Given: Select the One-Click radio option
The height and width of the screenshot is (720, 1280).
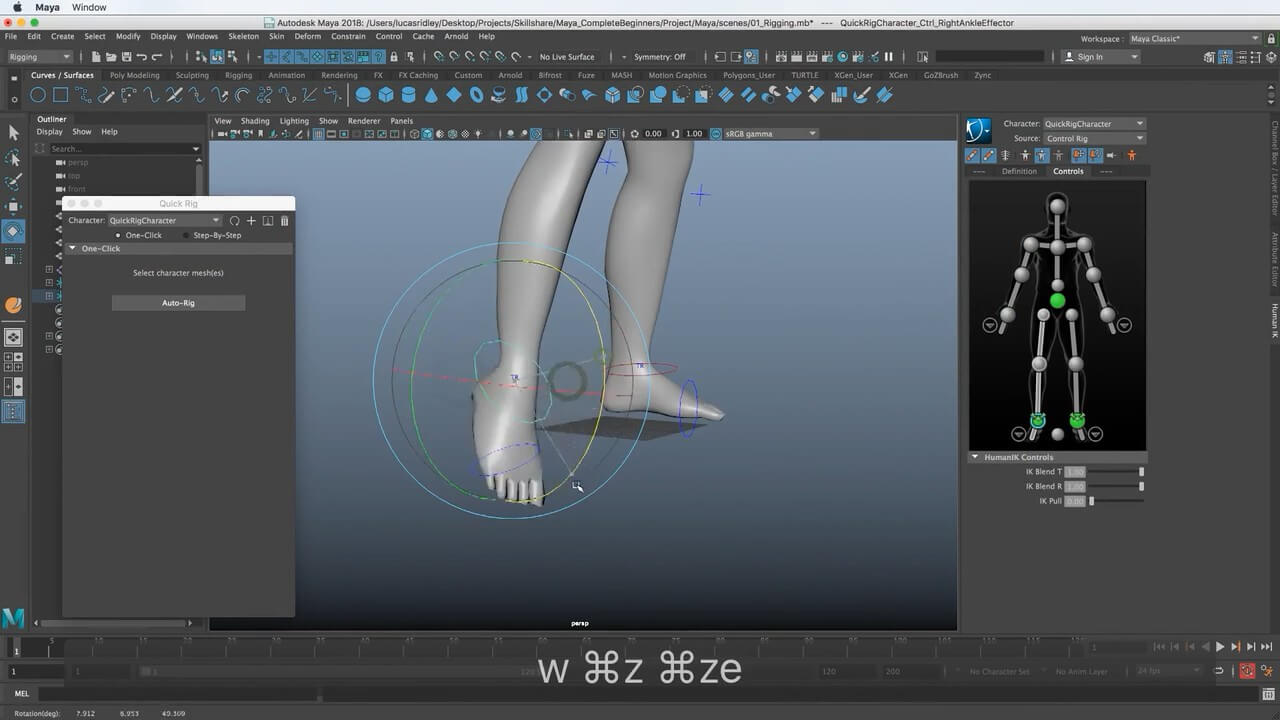Looking at the screenshot, I should pos(119,235).
